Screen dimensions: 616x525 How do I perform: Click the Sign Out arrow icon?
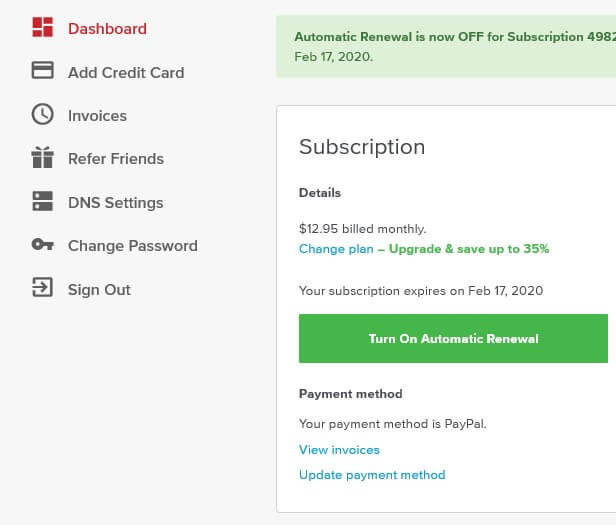click(42, 287)
